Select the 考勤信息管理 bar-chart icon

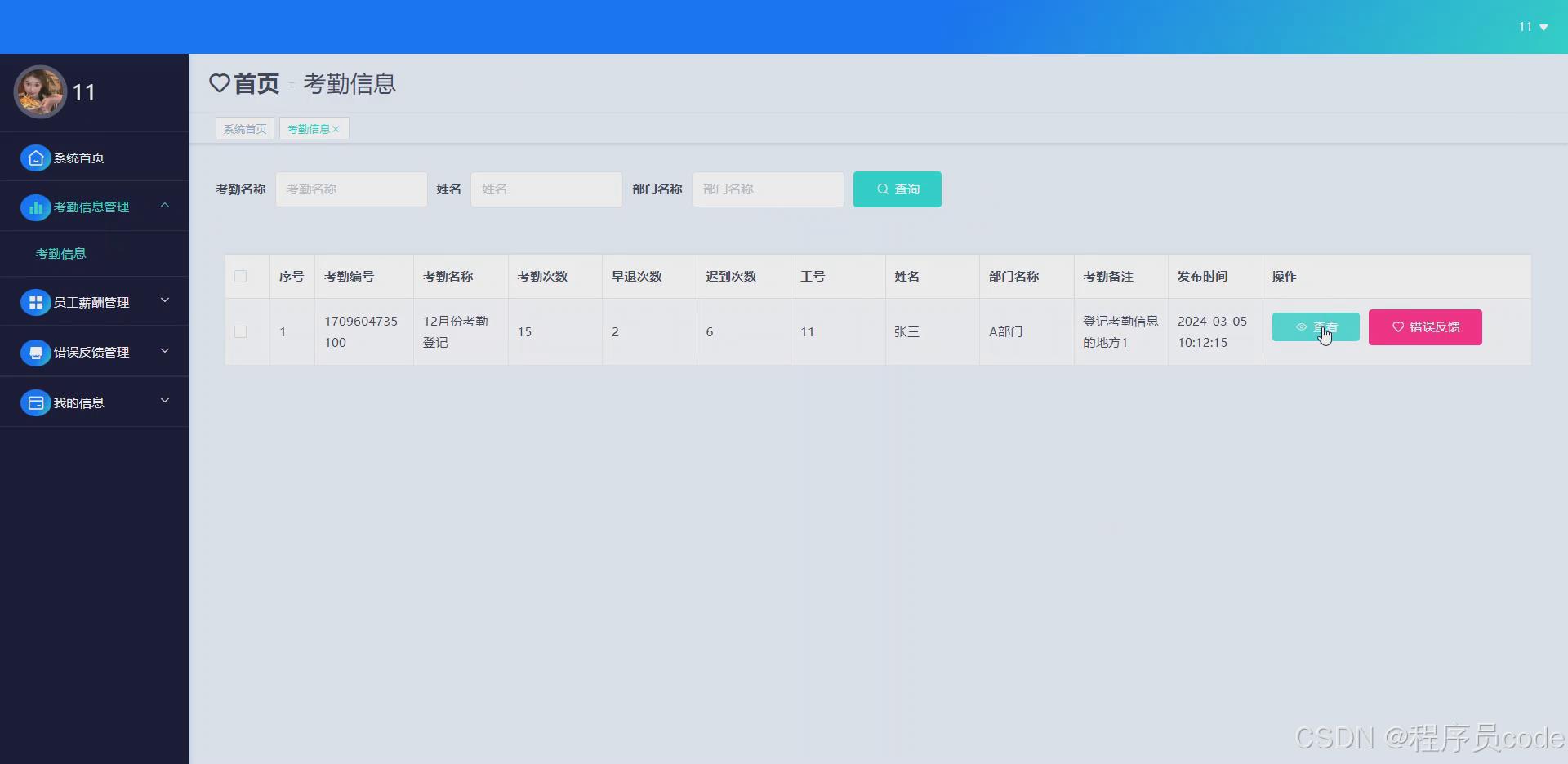tap(36, 207)
